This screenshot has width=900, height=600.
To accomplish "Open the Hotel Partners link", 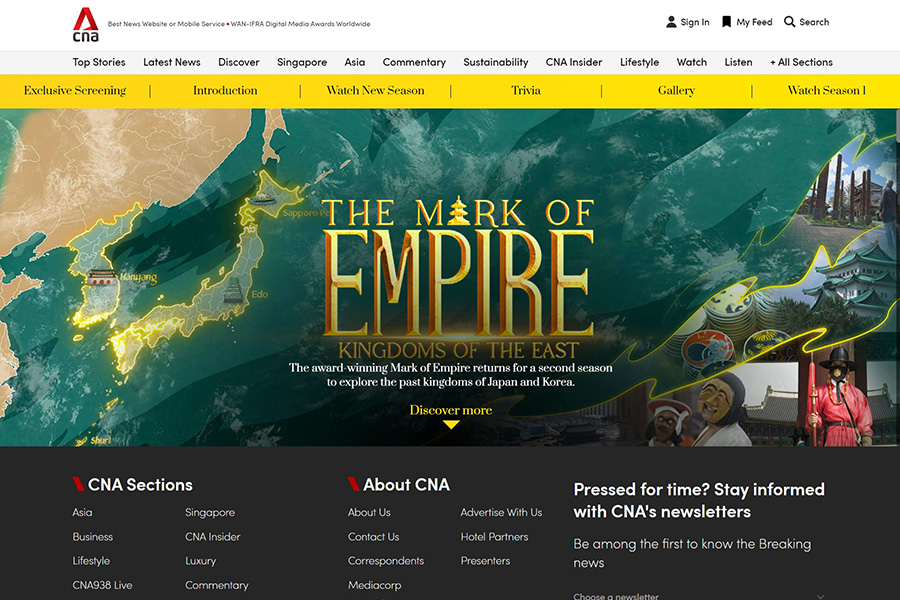I will pyautogui.click(x=494, y=537).
